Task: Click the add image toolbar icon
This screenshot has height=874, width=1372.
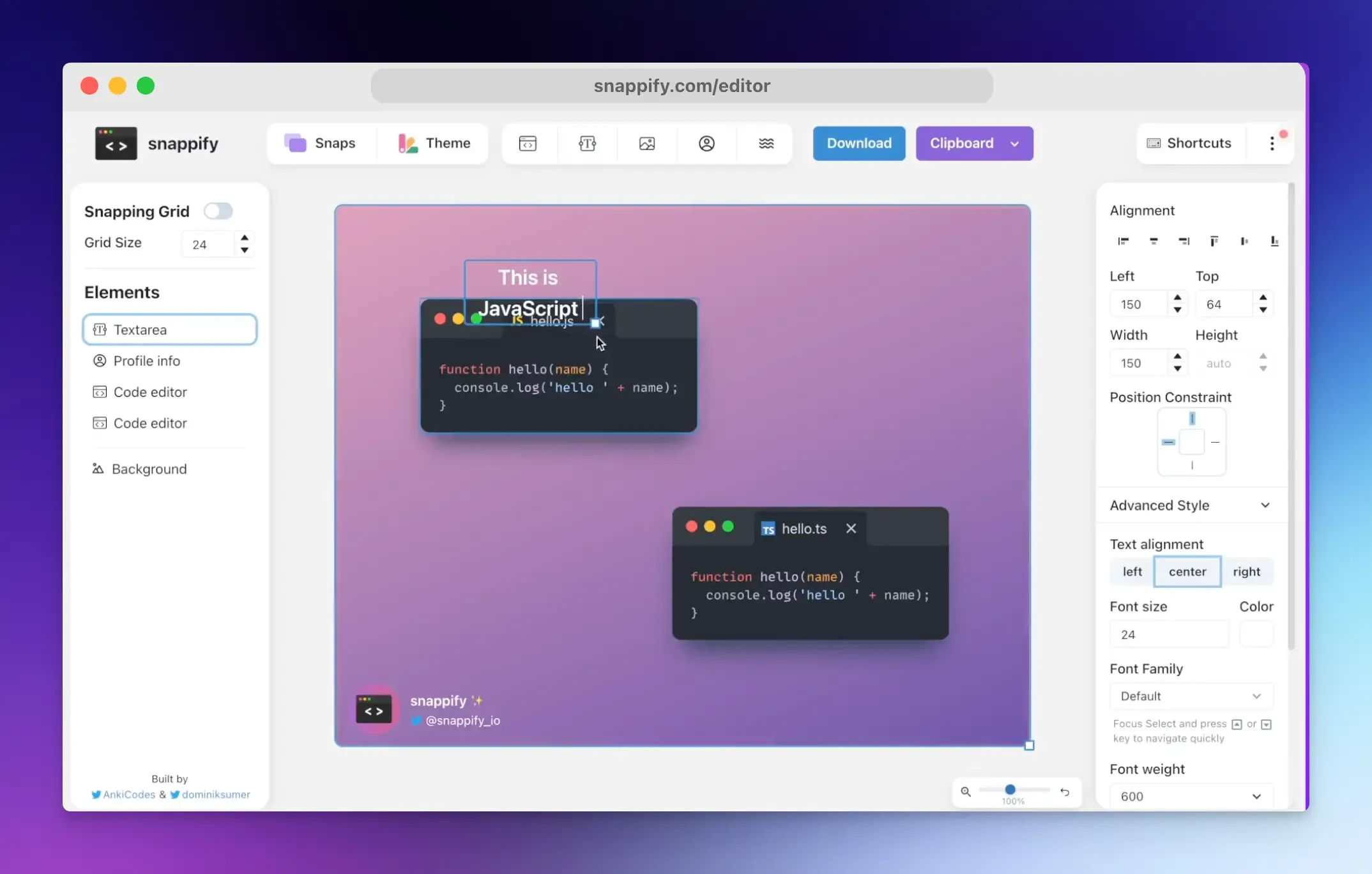Action: click(646, 143)
